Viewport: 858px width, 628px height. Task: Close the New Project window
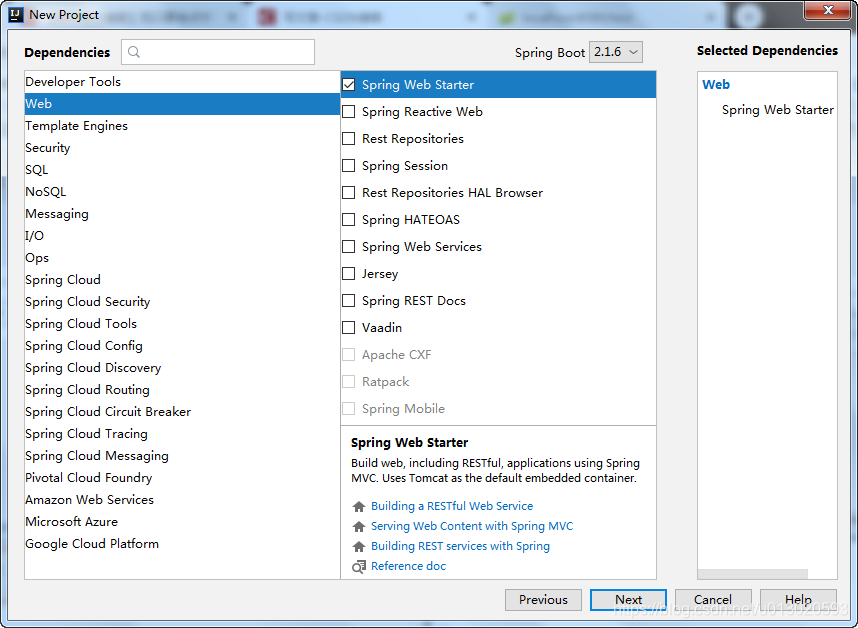pyautogui.click(x=828, y=10)
